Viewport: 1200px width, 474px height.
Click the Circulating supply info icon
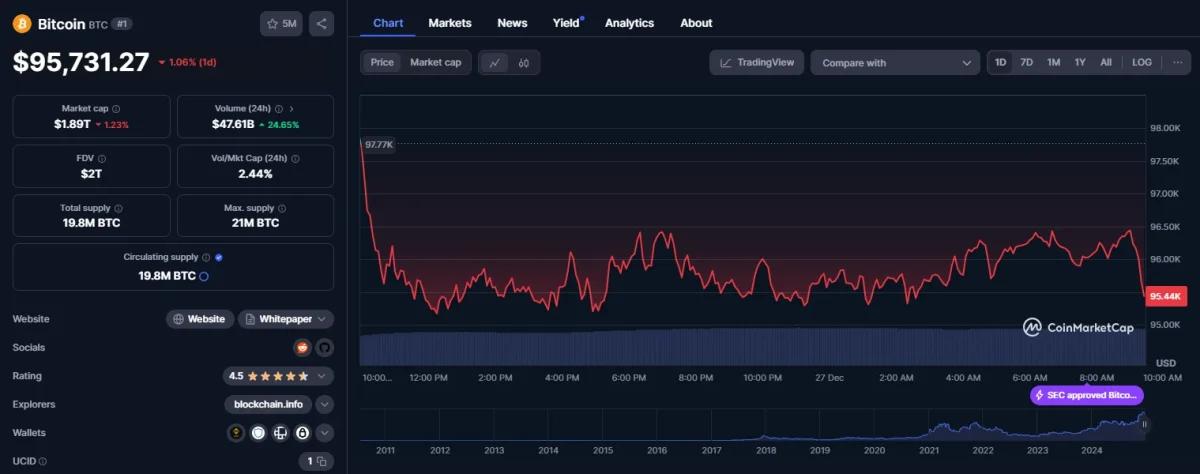206,257
